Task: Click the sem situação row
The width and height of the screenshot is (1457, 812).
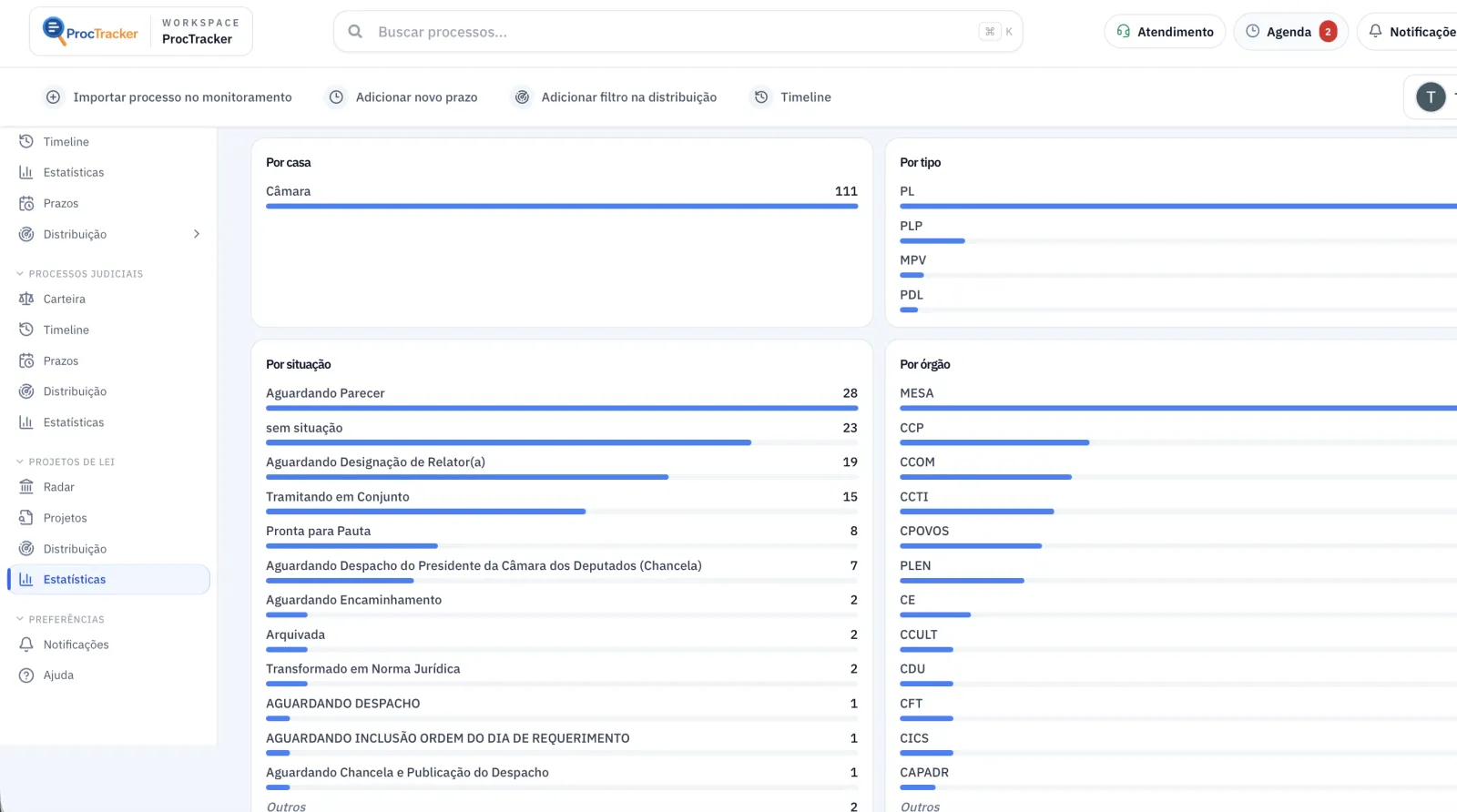Action: pos(562,433)
